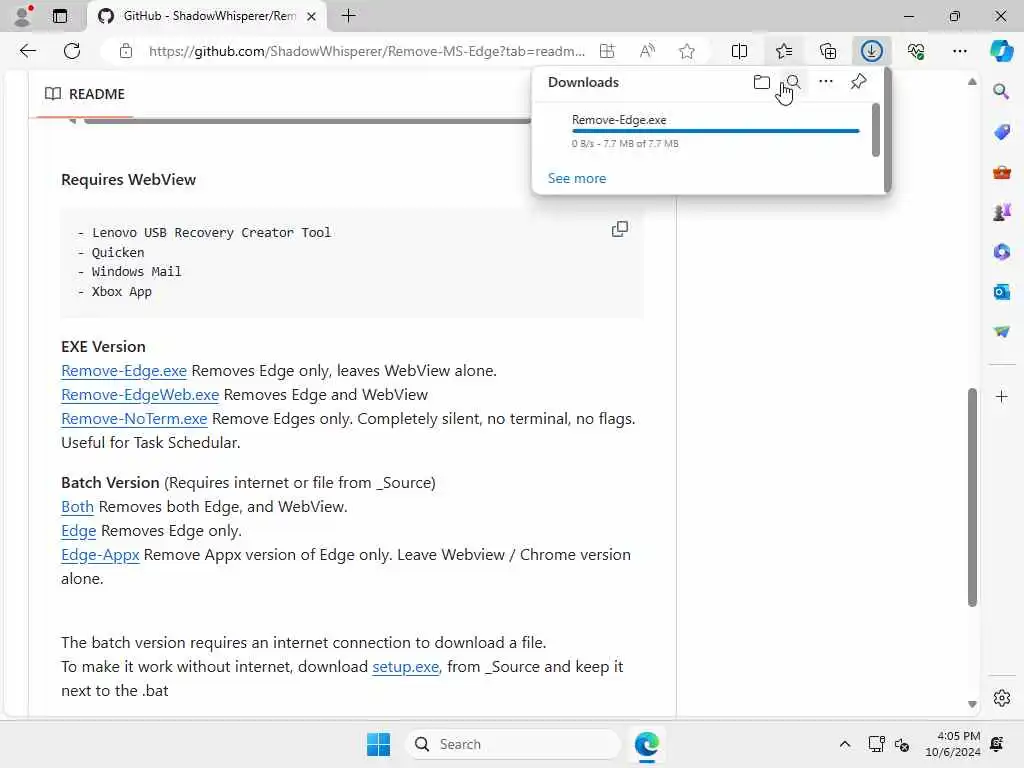Open sidebar Outlook icon
Viewport: 1024px width, 768px height.
(1001, 292)
